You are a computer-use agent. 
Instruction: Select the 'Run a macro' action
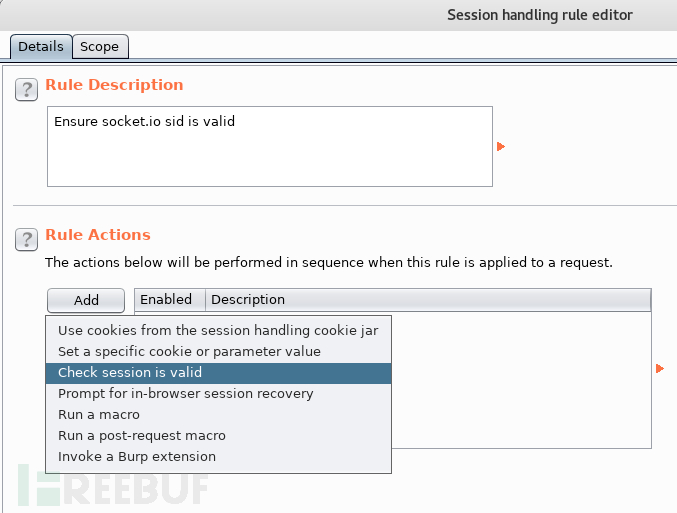click(x=218, y=415)
